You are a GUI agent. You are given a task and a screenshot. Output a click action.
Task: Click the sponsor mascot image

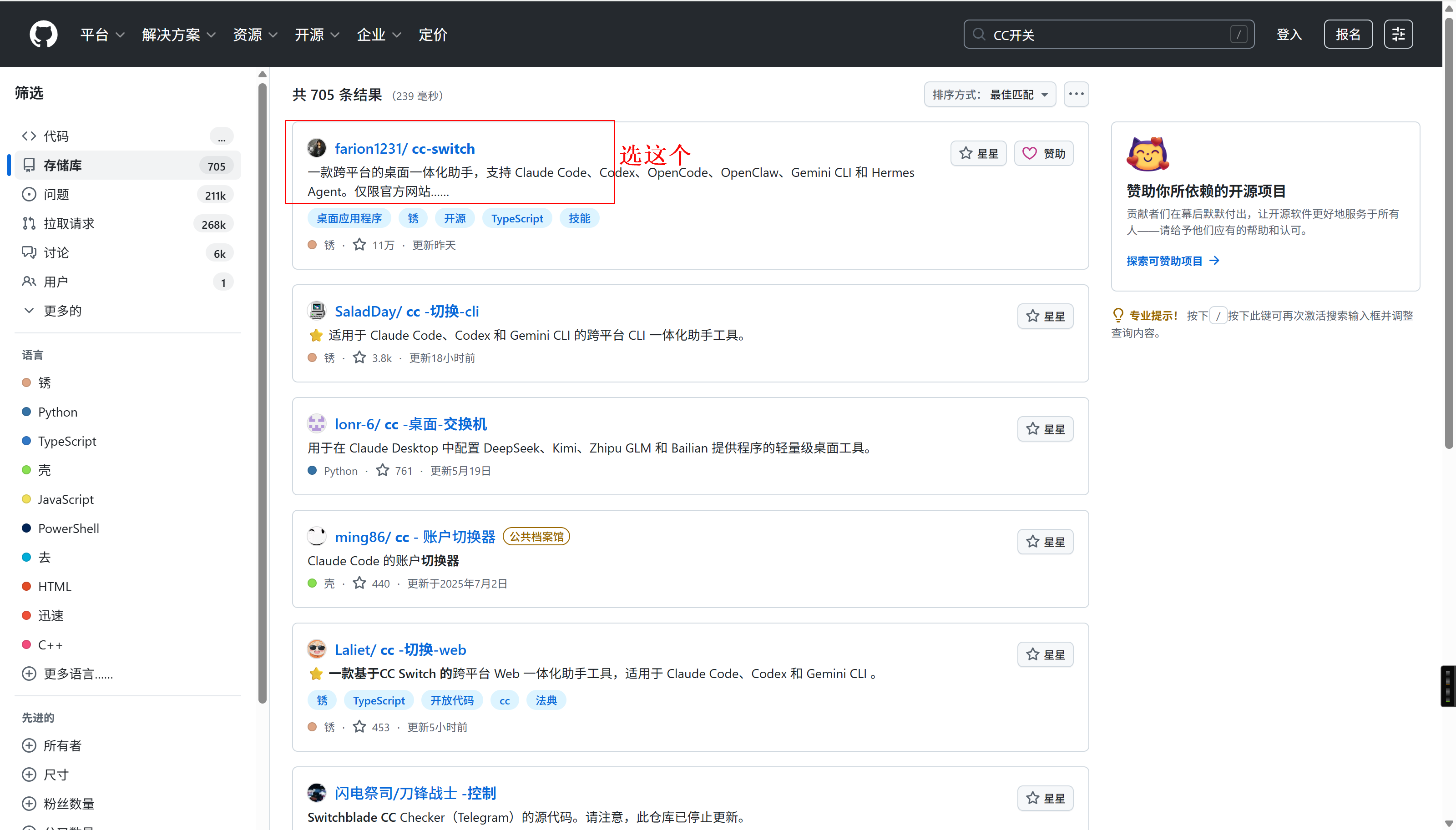click(x=1148, y=155)
